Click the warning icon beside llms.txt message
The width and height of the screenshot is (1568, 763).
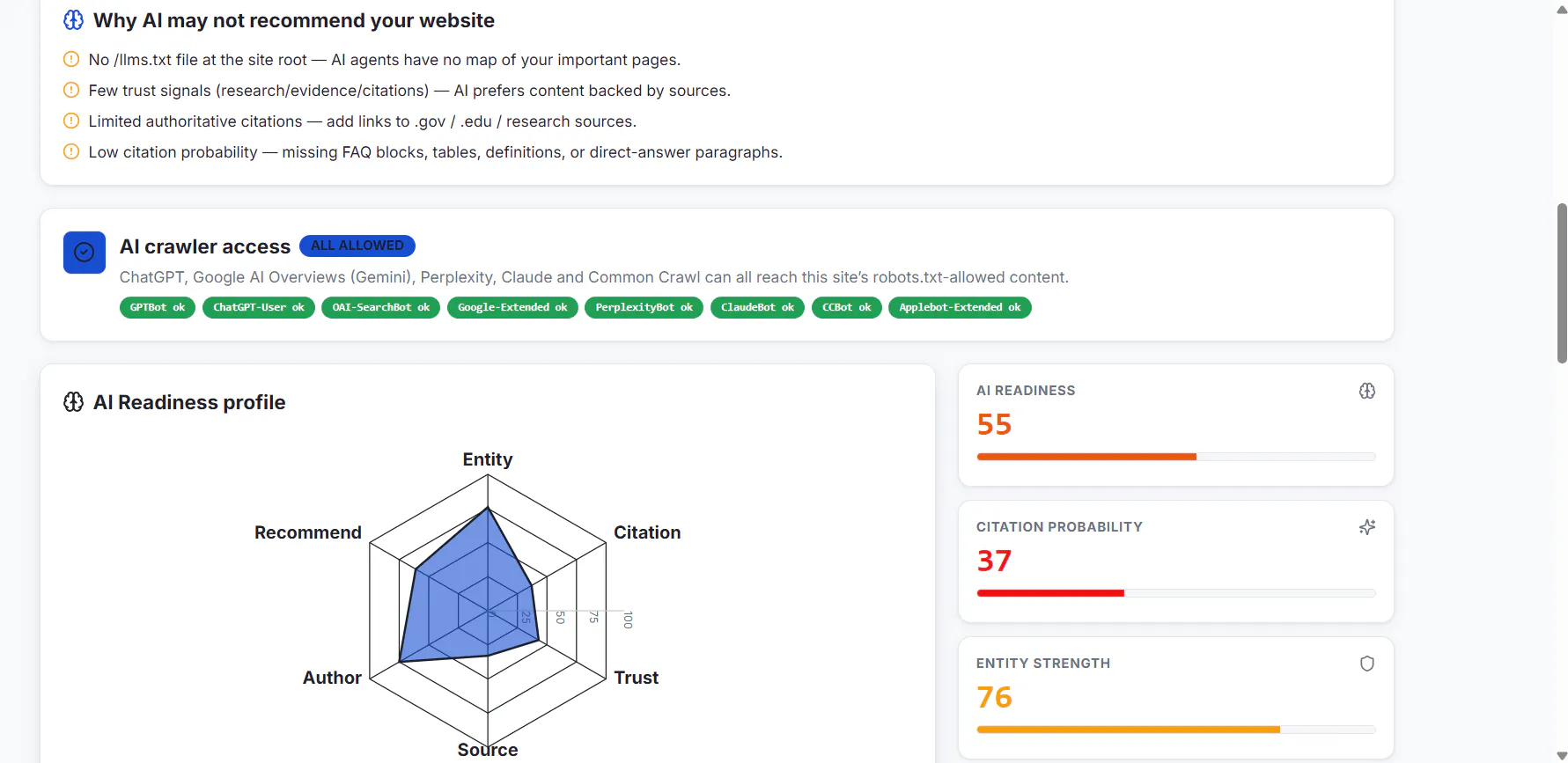(71, 59)
